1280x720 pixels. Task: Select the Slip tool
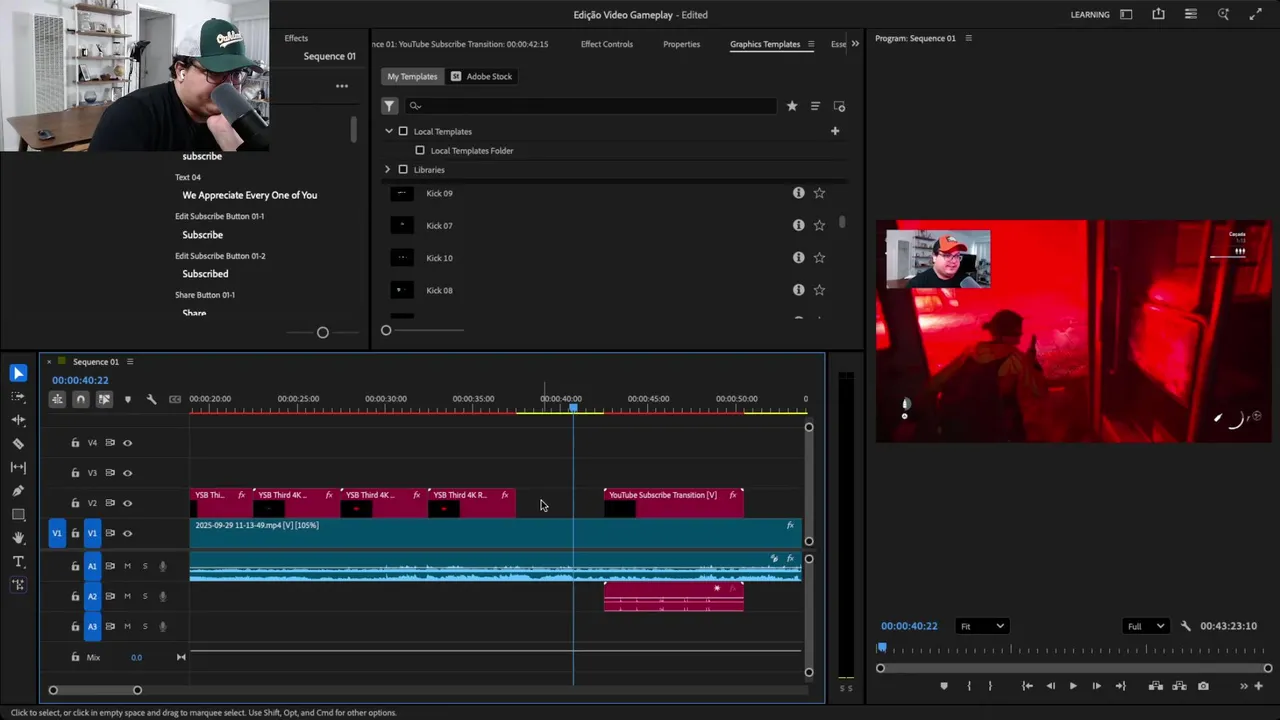click(x=18, y=467)
